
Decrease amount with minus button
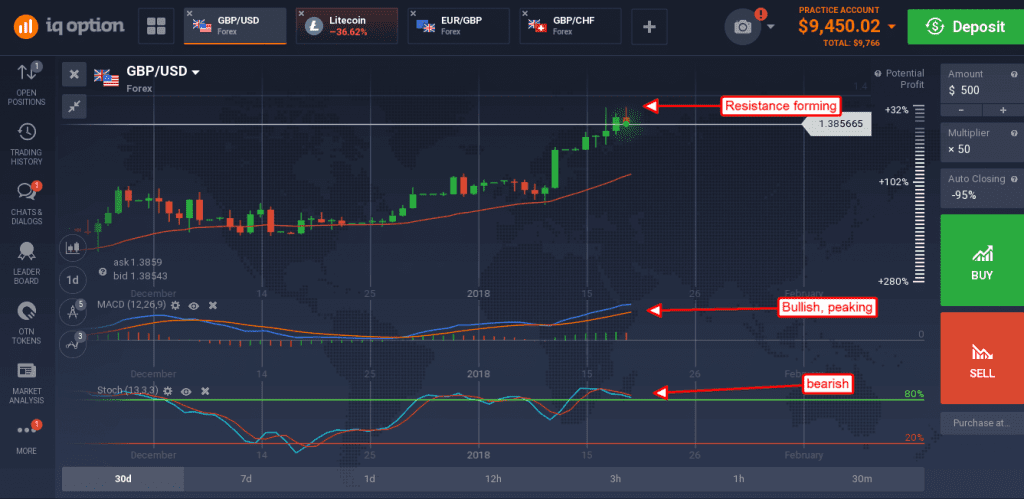tap(961, 110)
